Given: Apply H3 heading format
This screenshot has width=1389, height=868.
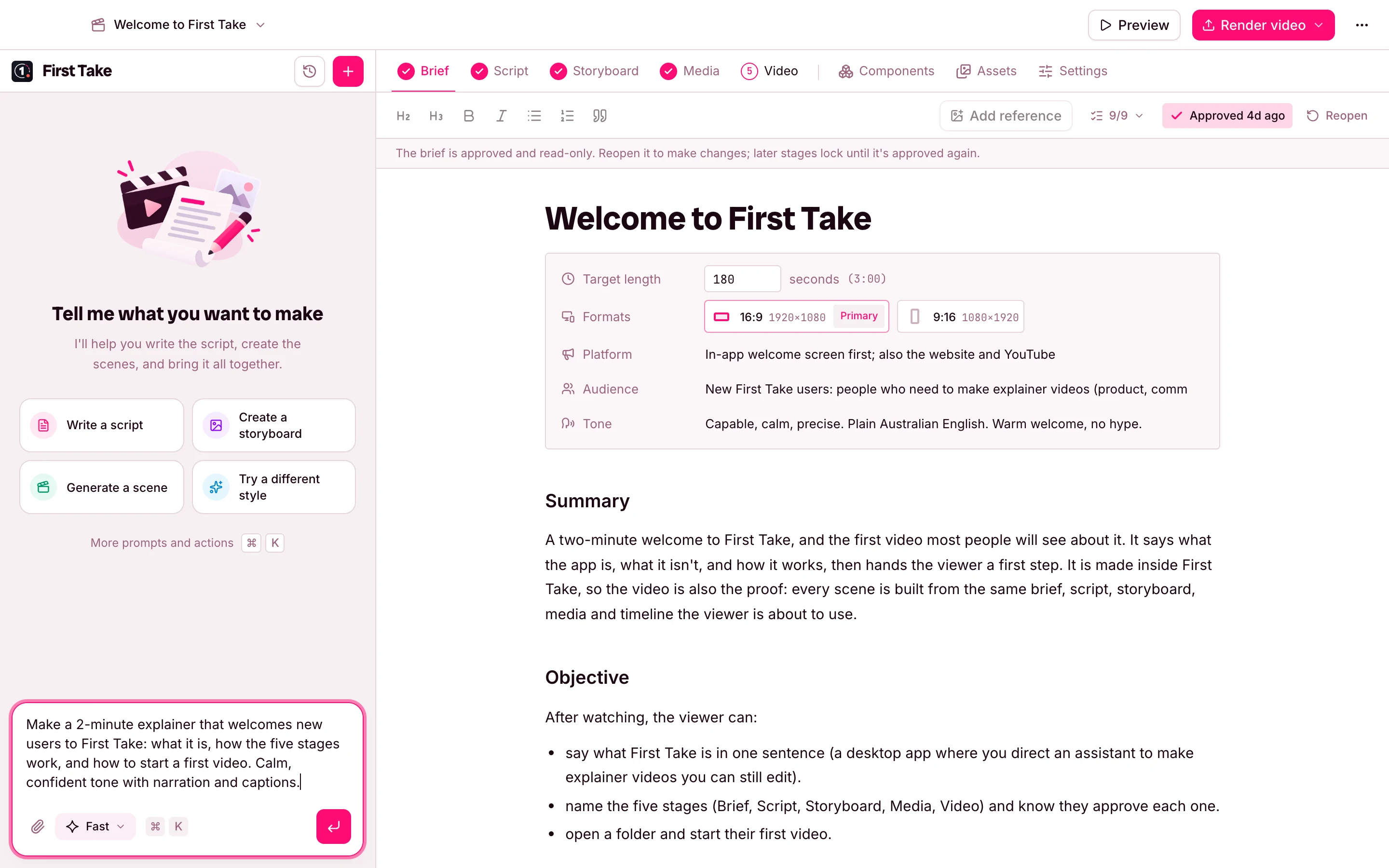Looking at the screenshot, I should [436, 116].
